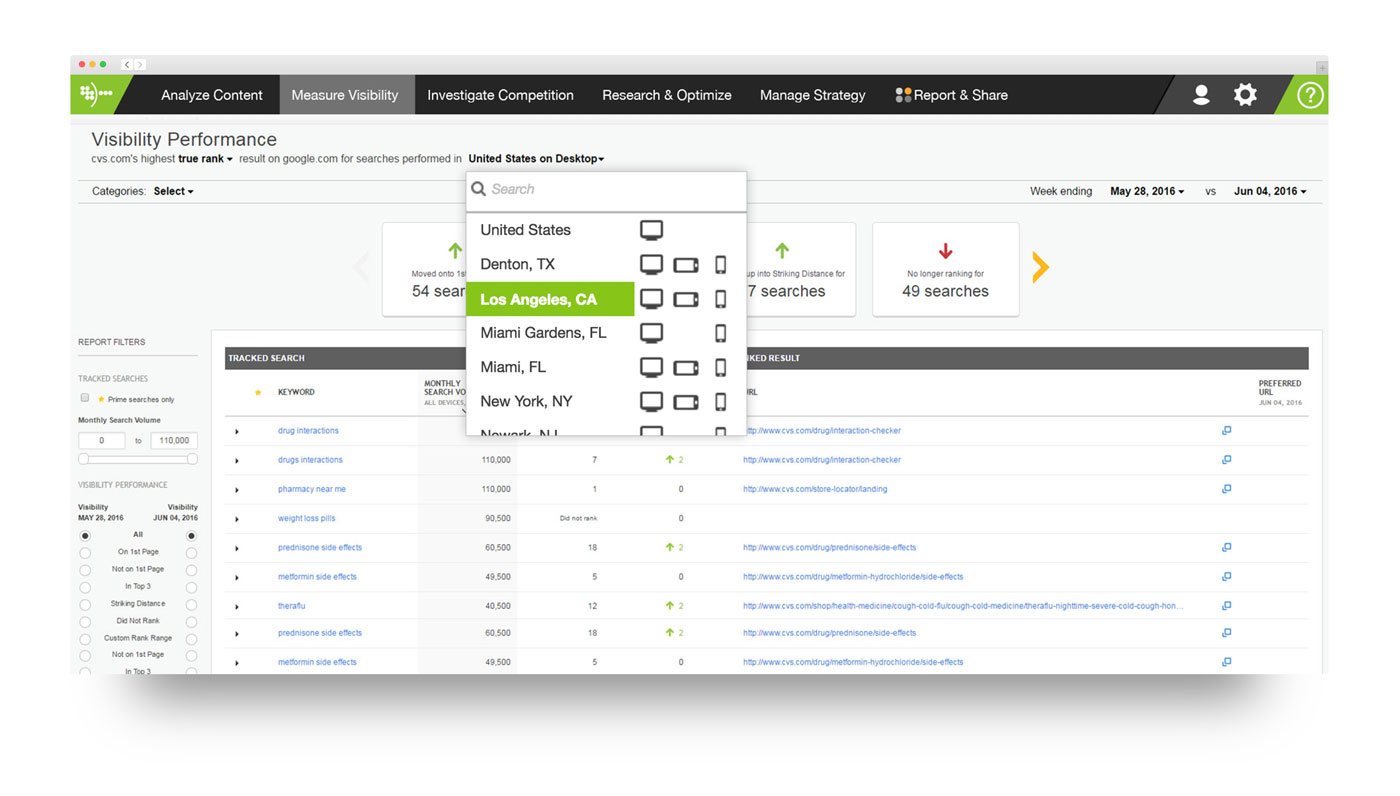
Task: Choose 'Miami Gardens, FL' location text
Action: coord(543,333)
